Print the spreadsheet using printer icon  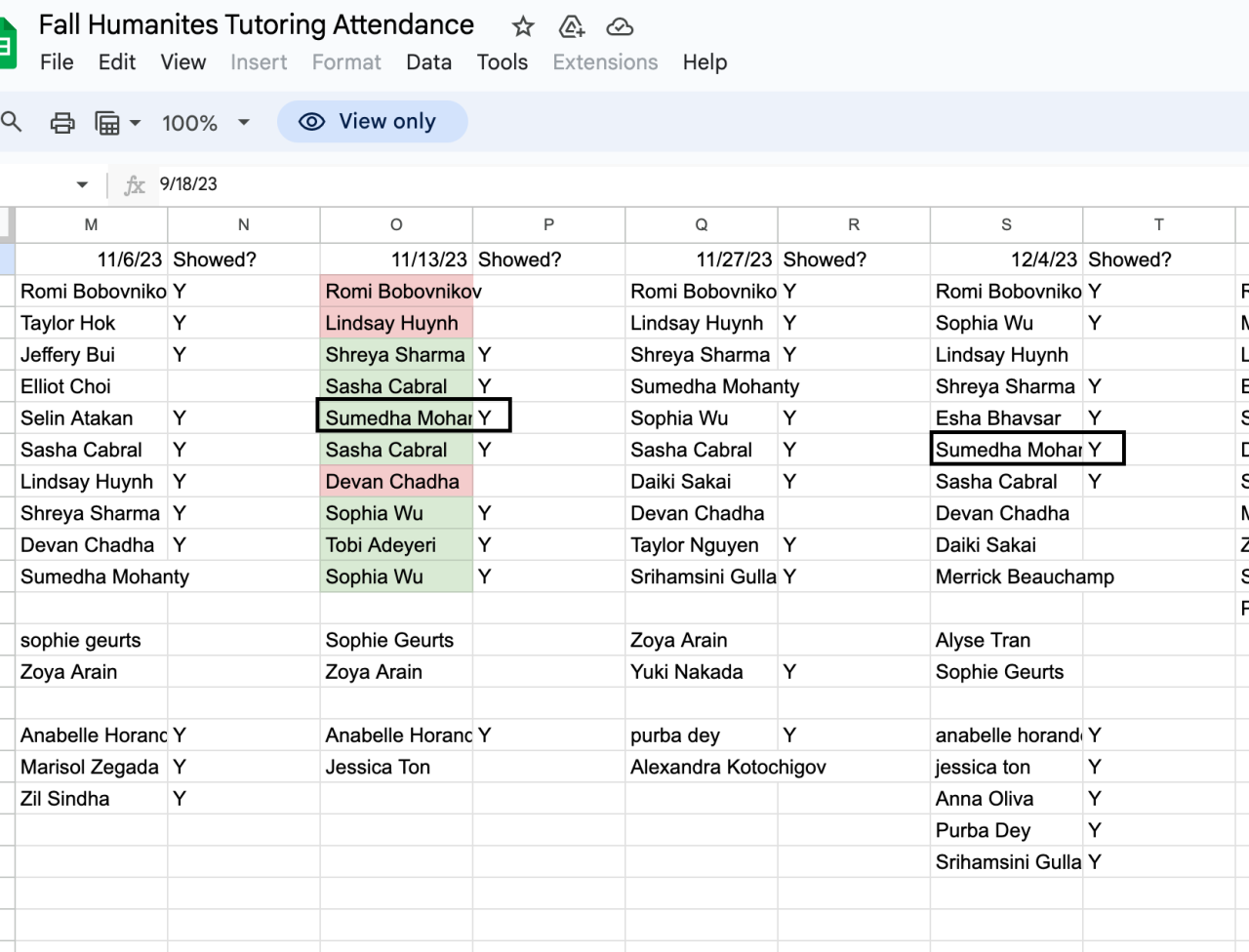(62, 123)
